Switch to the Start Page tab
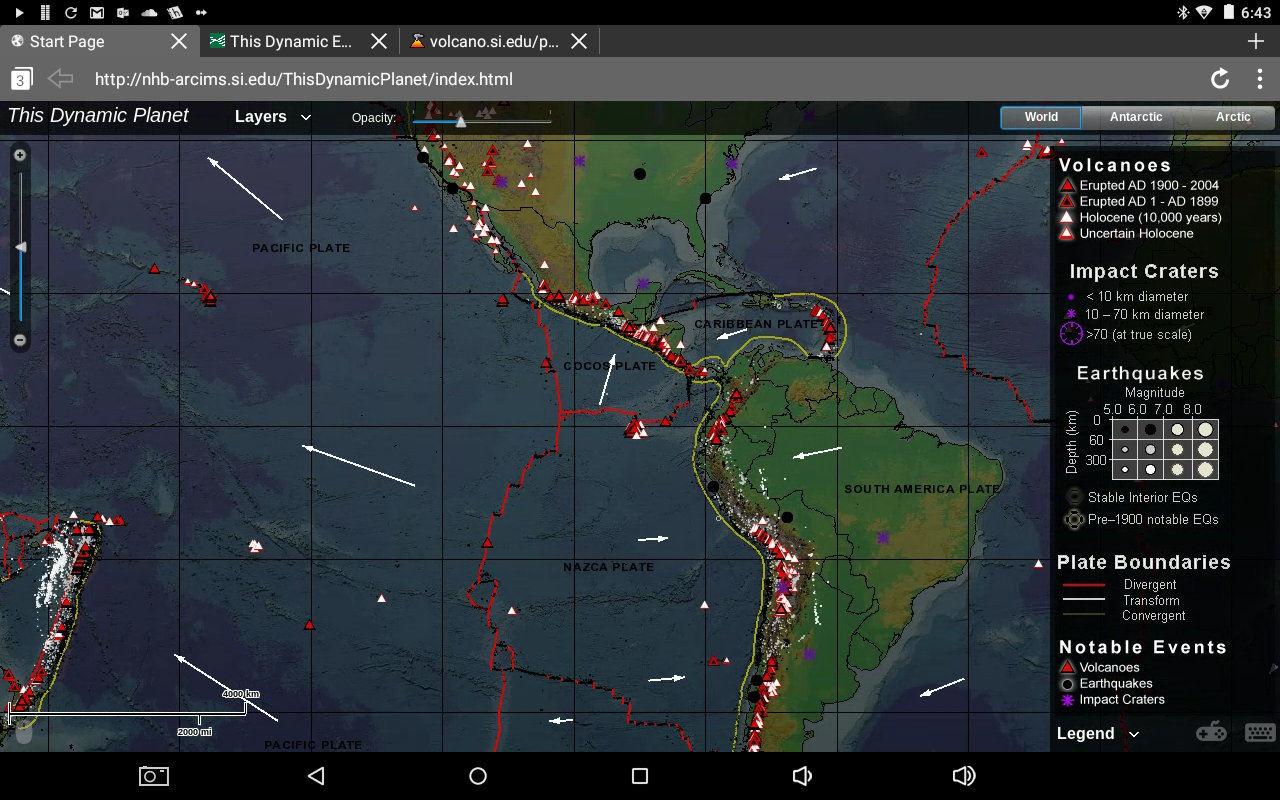 (68, 41)
